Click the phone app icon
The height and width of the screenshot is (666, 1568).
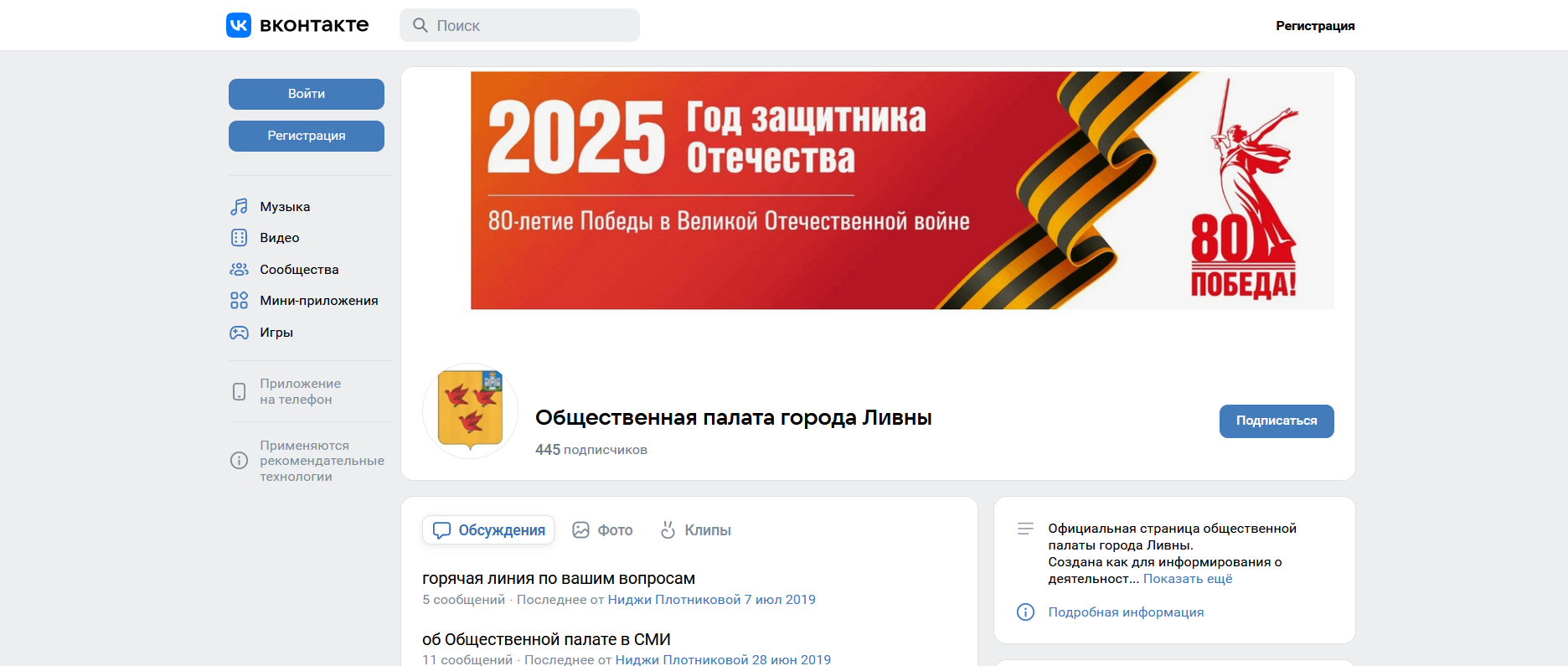pyautogui.click(x=239, y=391)
